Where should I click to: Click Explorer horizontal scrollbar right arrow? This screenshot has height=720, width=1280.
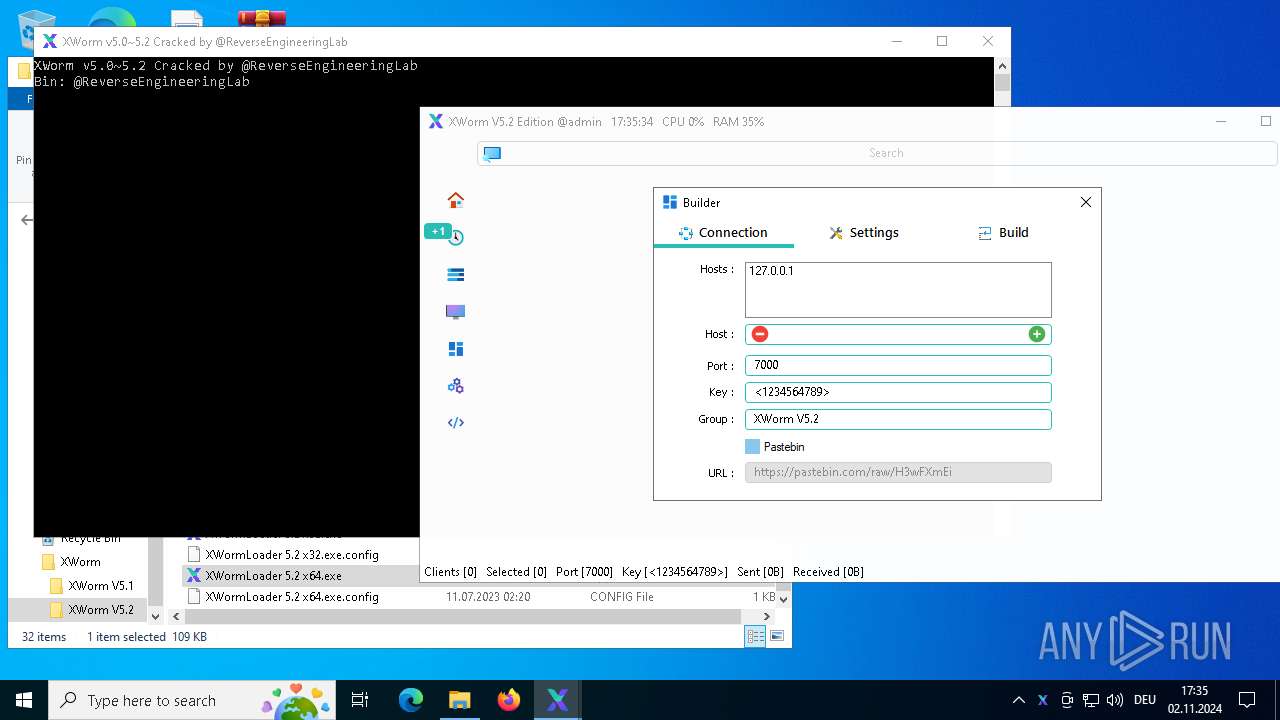[x=768, y=616]
